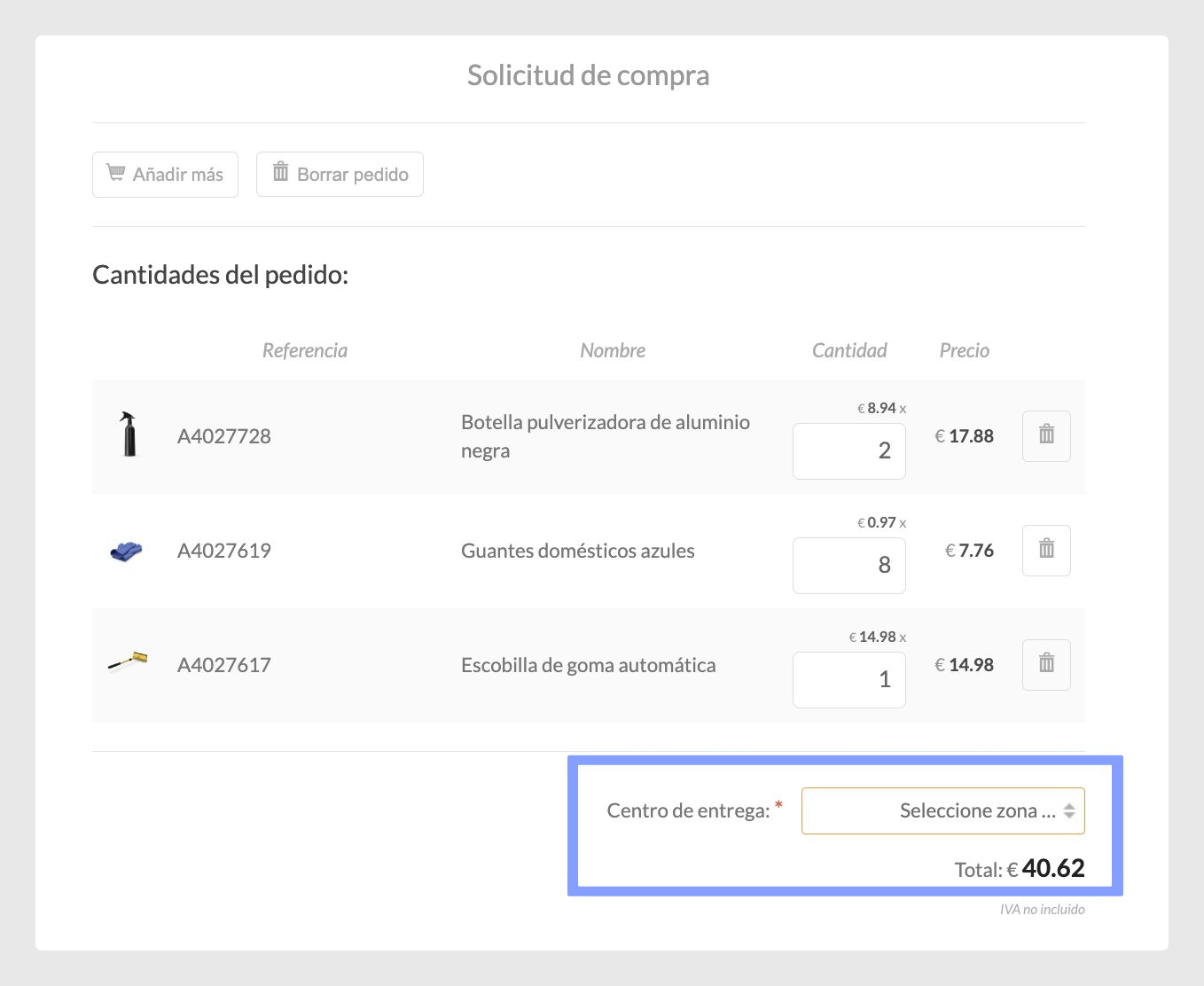Image resolution: width=1204 pixels, height=986 pixels.
Task: Click the Centro de entrega label
Action: [x=688, y=810]
